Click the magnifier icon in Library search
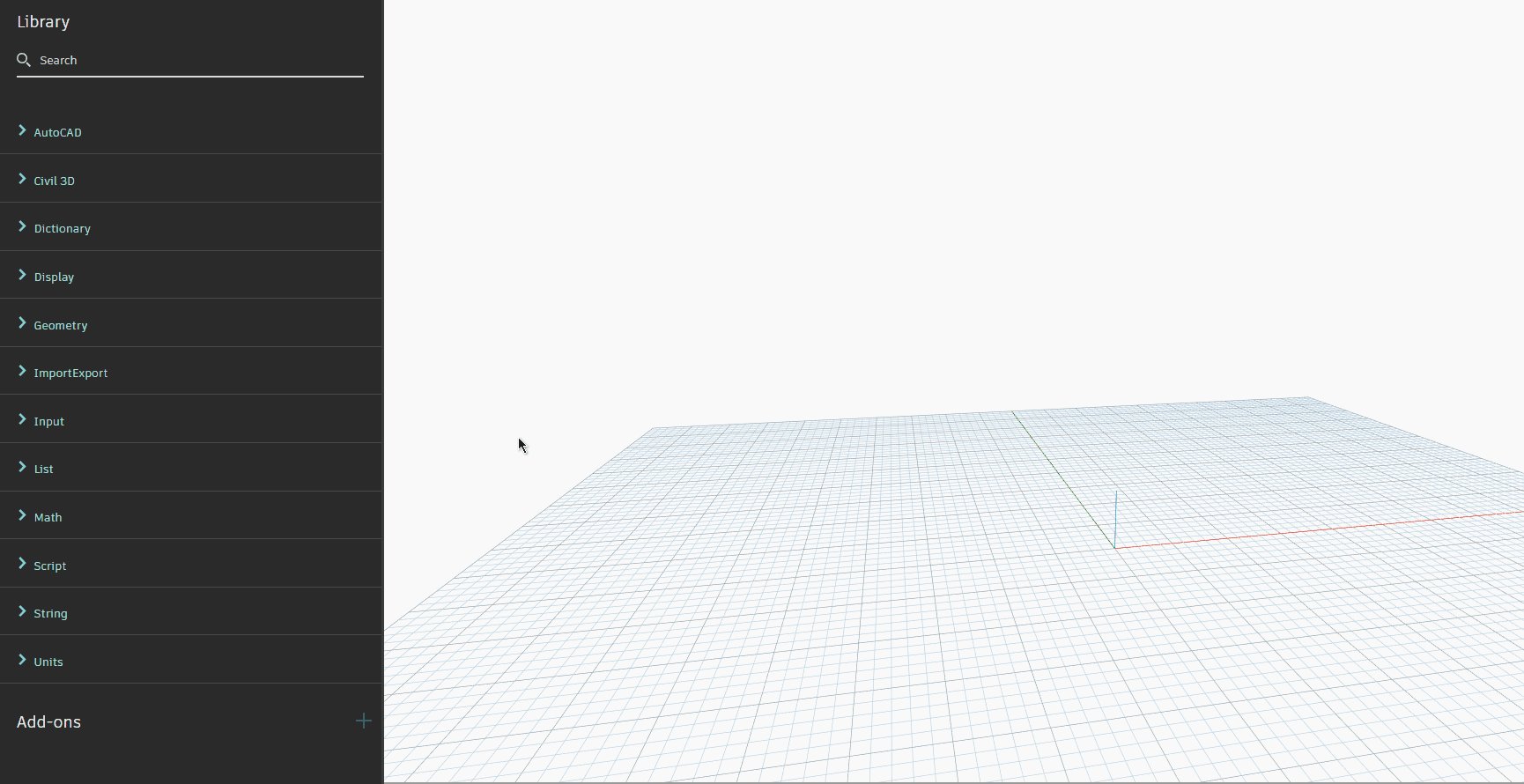 24,60
